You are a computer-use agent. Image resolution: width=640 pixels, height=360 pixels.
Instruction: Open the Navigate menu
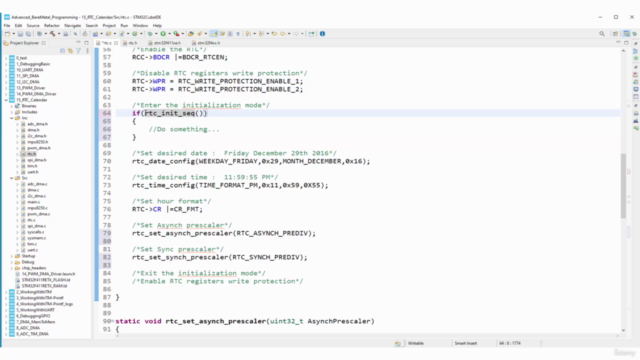click(x=73, y=25)
